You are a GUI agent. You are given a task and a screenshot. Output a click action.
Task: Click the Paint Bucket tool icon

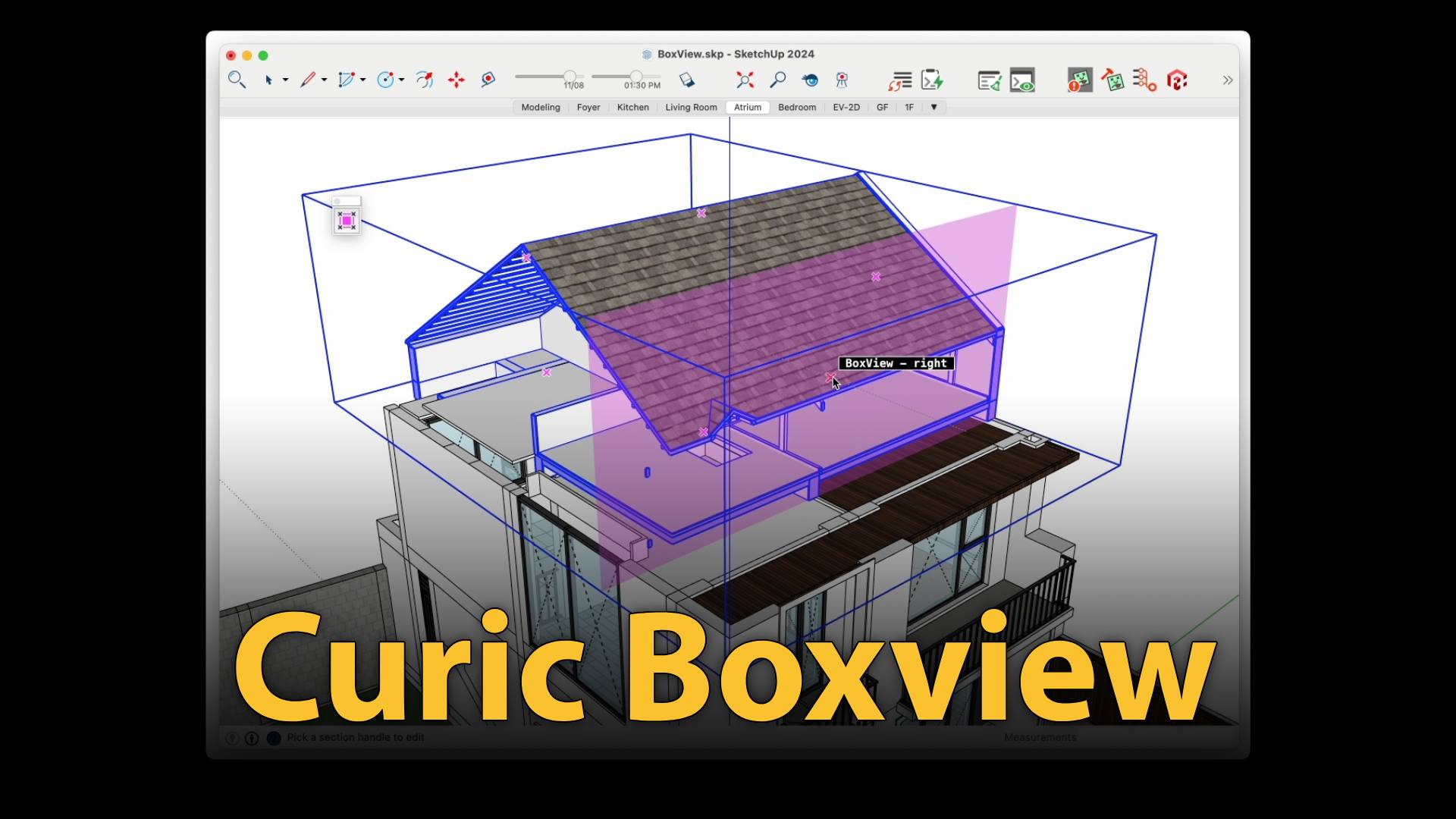point(686,80)
